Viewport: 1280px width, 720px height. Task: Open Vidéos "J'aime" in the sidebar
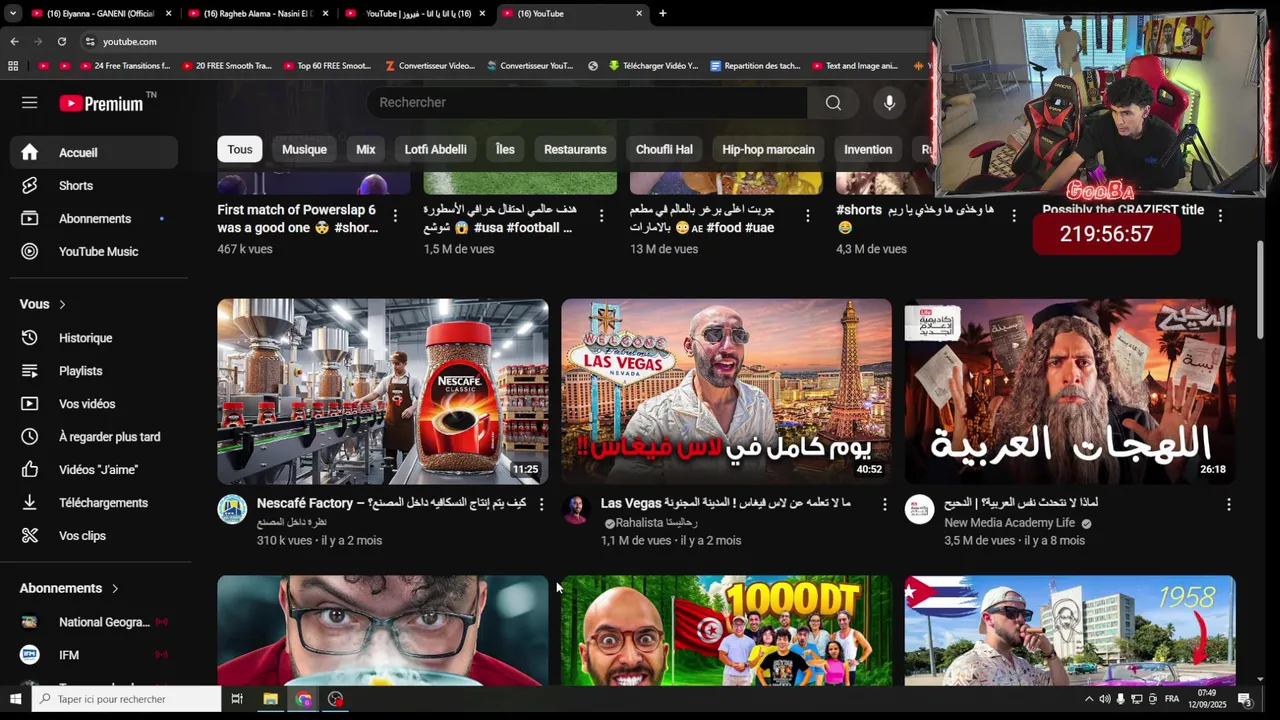pyautogui.click(x=94, y=470)
